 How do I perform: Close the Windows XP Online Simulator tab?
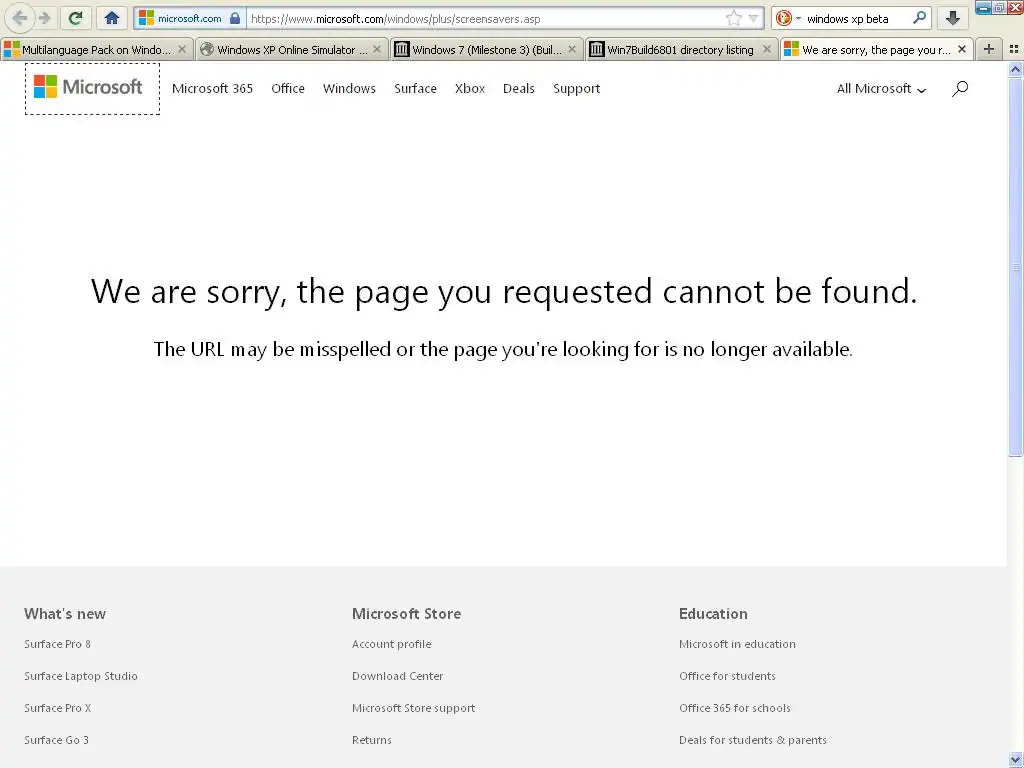point(377,50)
